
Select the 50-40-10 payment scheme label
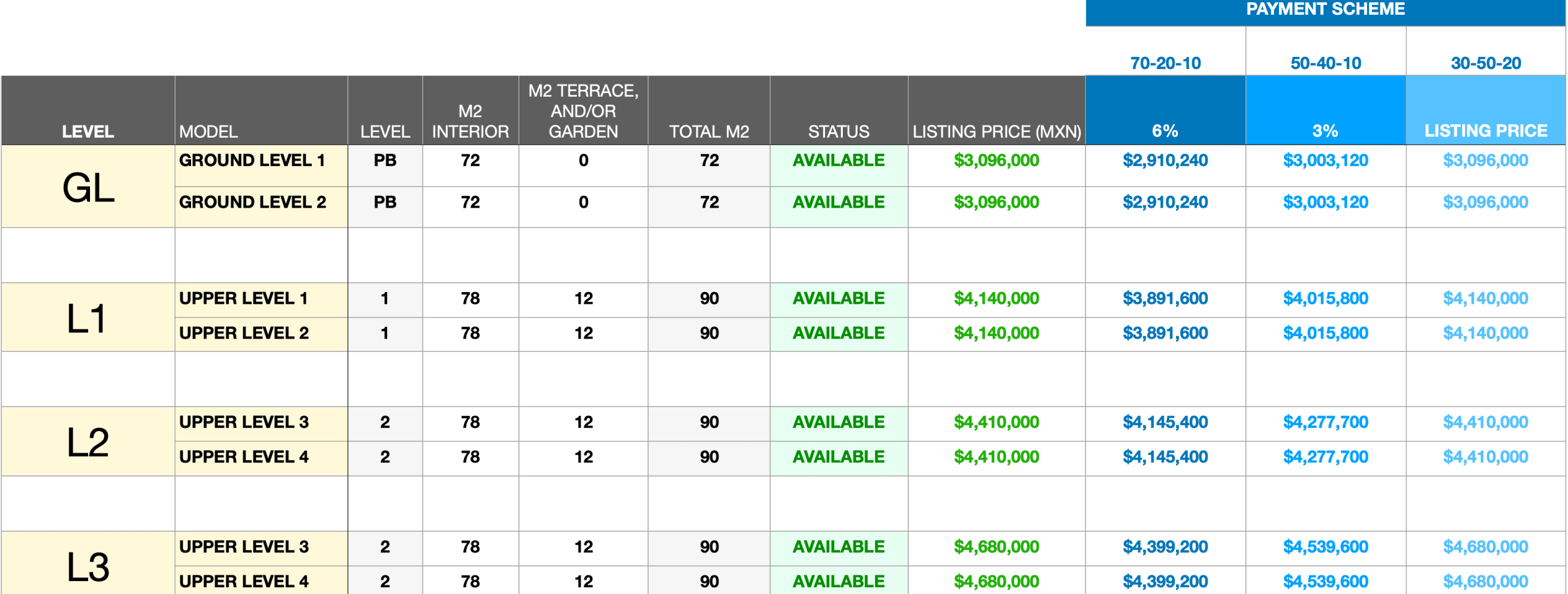(1325, 63)
